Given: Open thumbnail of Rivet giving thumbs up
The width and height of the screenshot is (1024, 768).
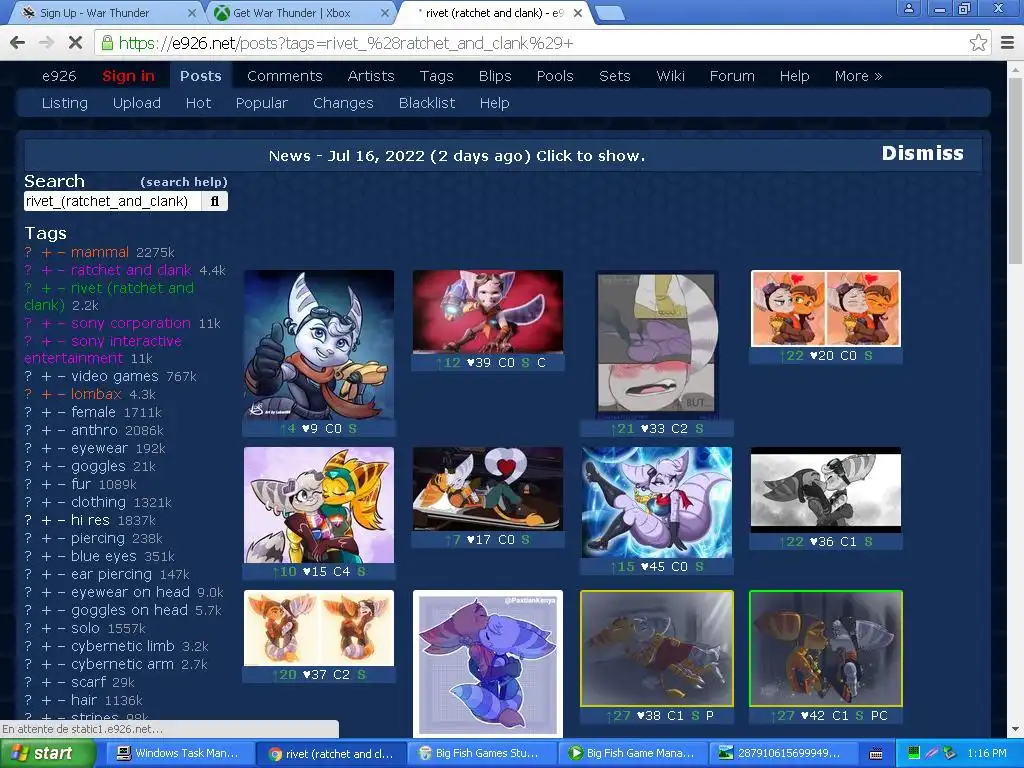Looking at the screenshot, I should (319, 345).
